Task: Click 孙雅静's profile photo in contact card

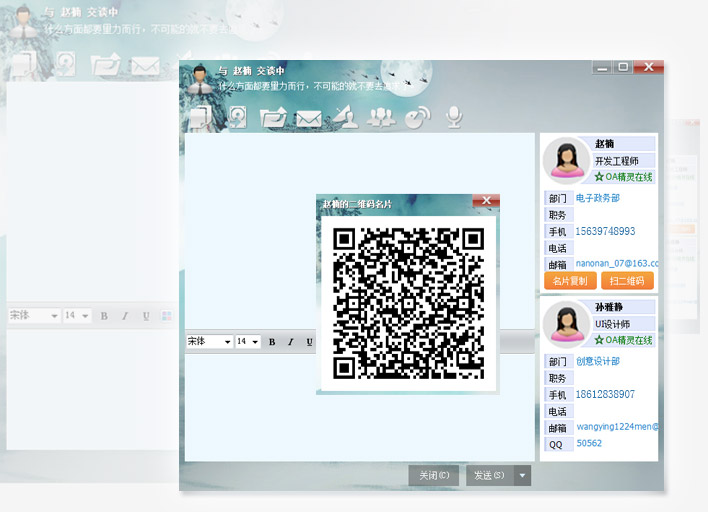Action: (566, 324)
